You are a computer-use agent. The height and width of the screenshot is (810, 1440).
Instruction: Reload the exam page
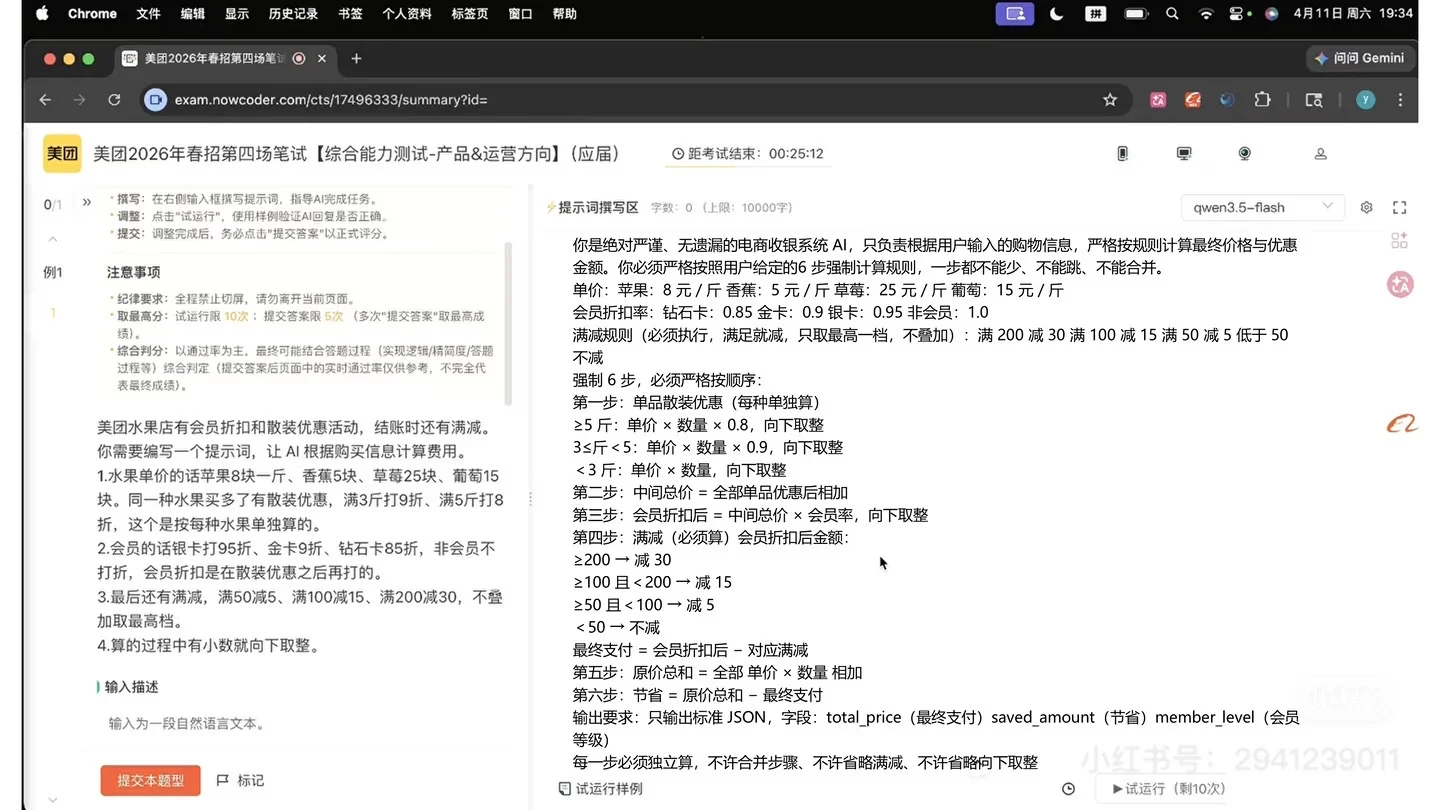click(x=114, y=100)
